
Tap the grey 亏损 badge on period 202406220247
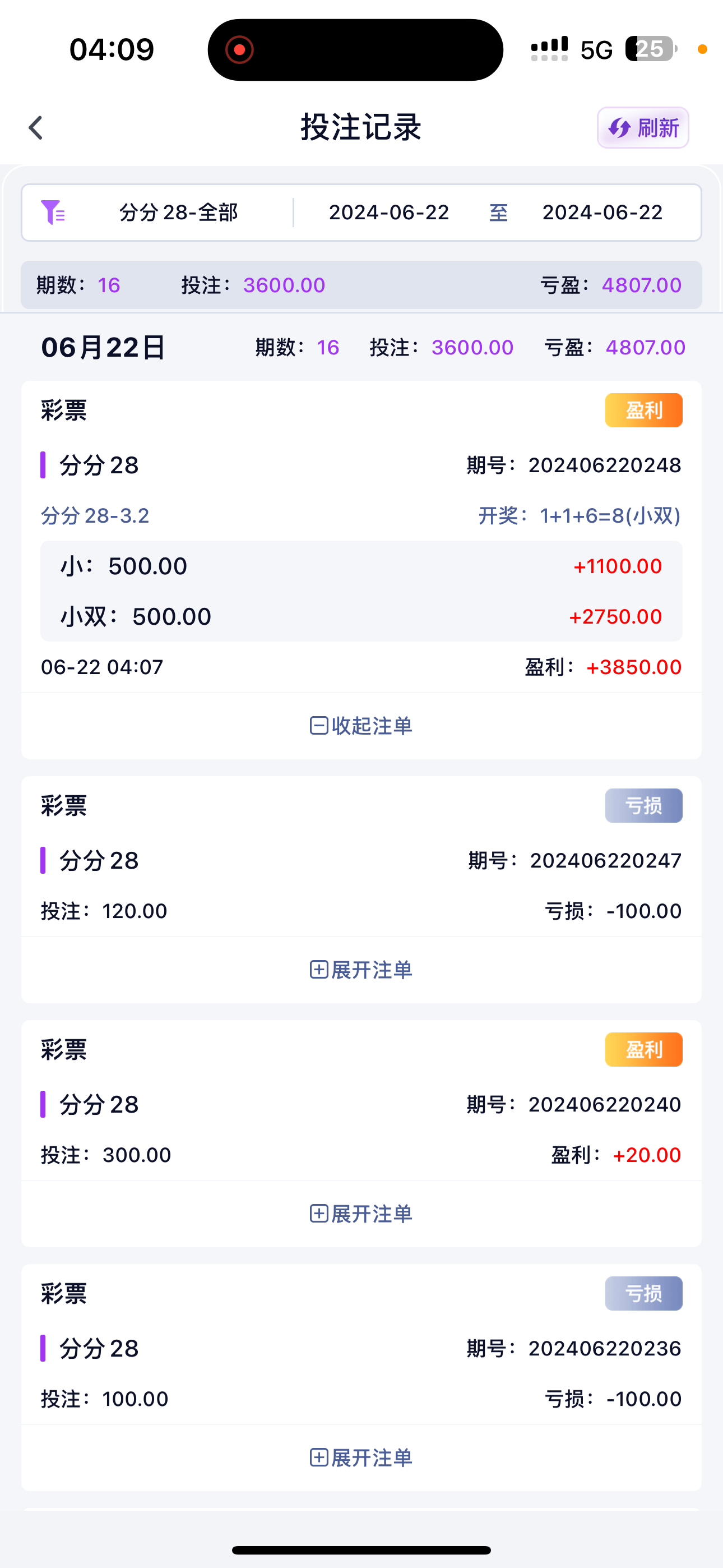click(643, 806)
